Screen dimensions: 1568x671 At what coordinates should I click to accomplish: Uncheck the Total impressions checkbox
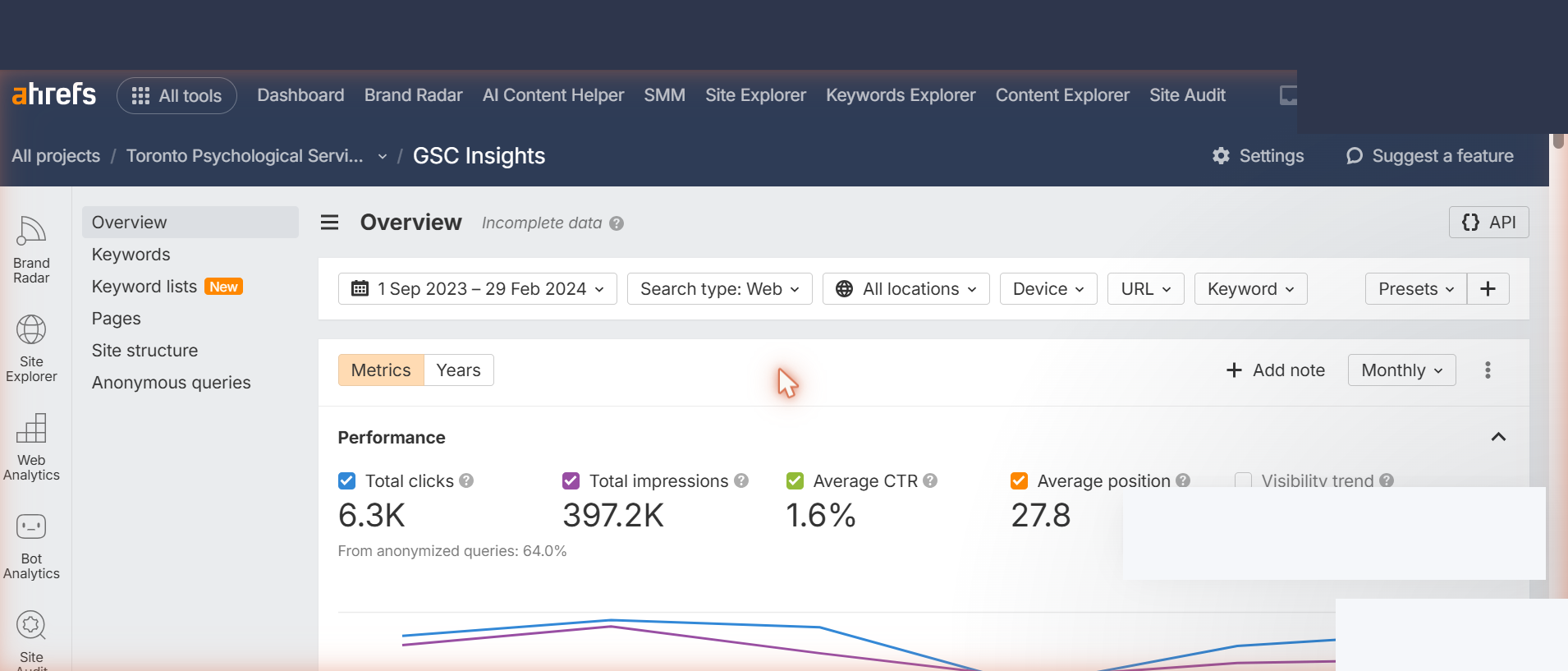coord(571,481)
